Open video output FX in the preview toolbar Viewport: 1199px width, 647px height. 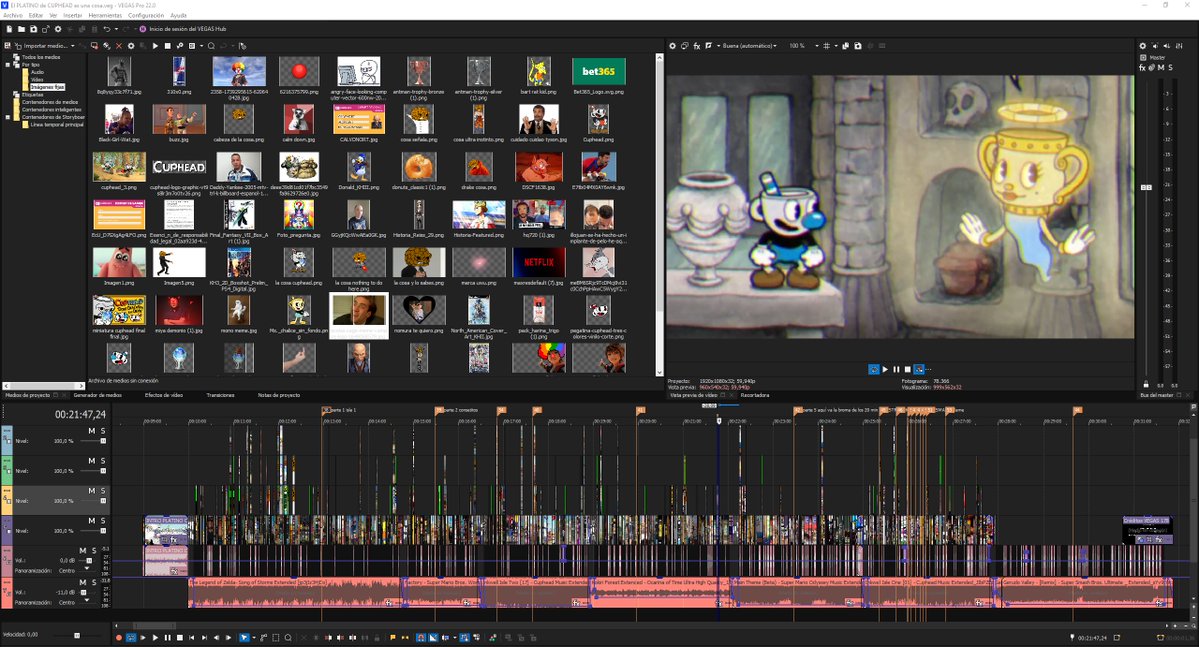click(697, 46)
